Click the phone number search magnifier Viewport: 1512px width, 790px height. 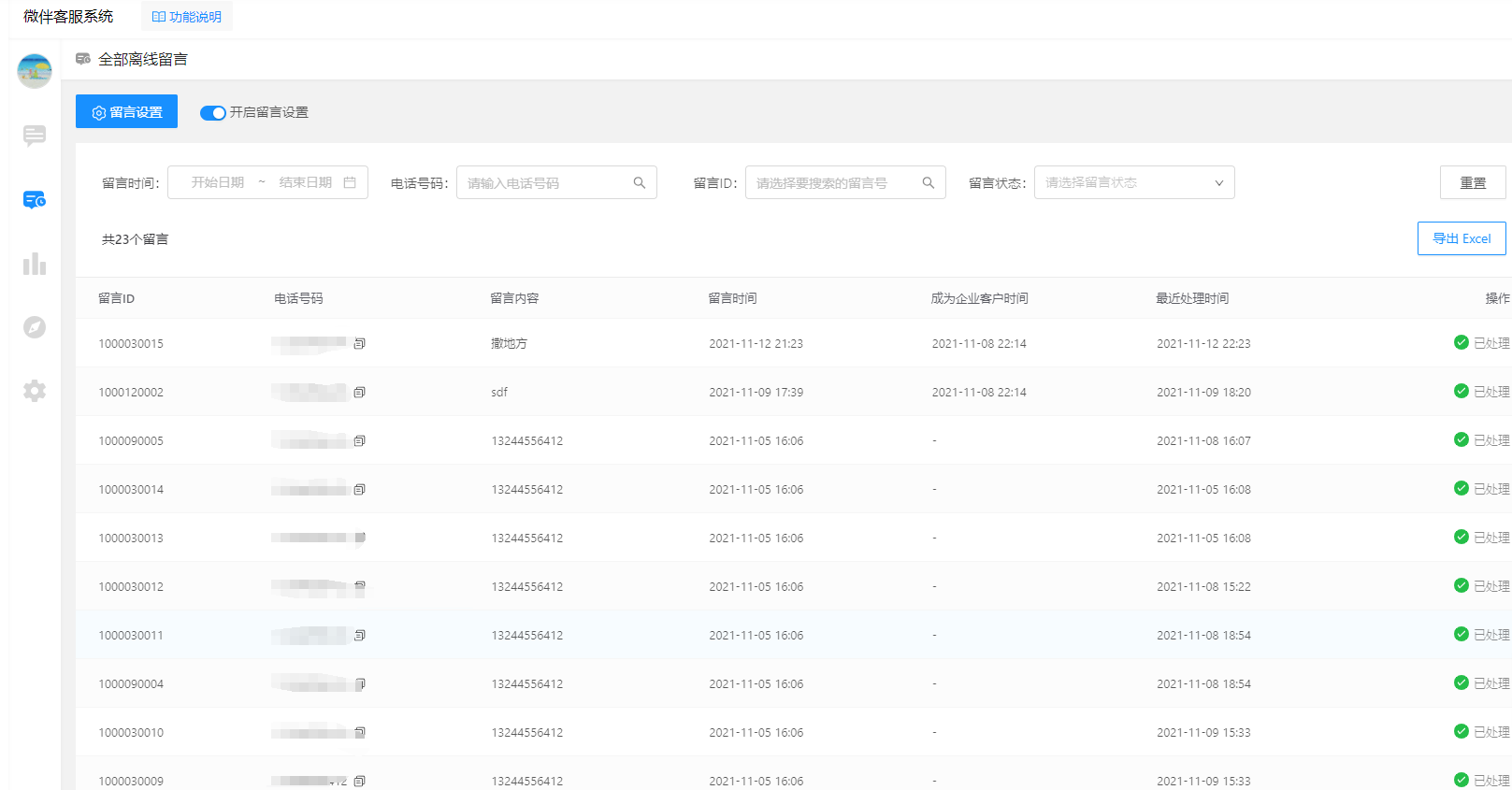(640, 182)
